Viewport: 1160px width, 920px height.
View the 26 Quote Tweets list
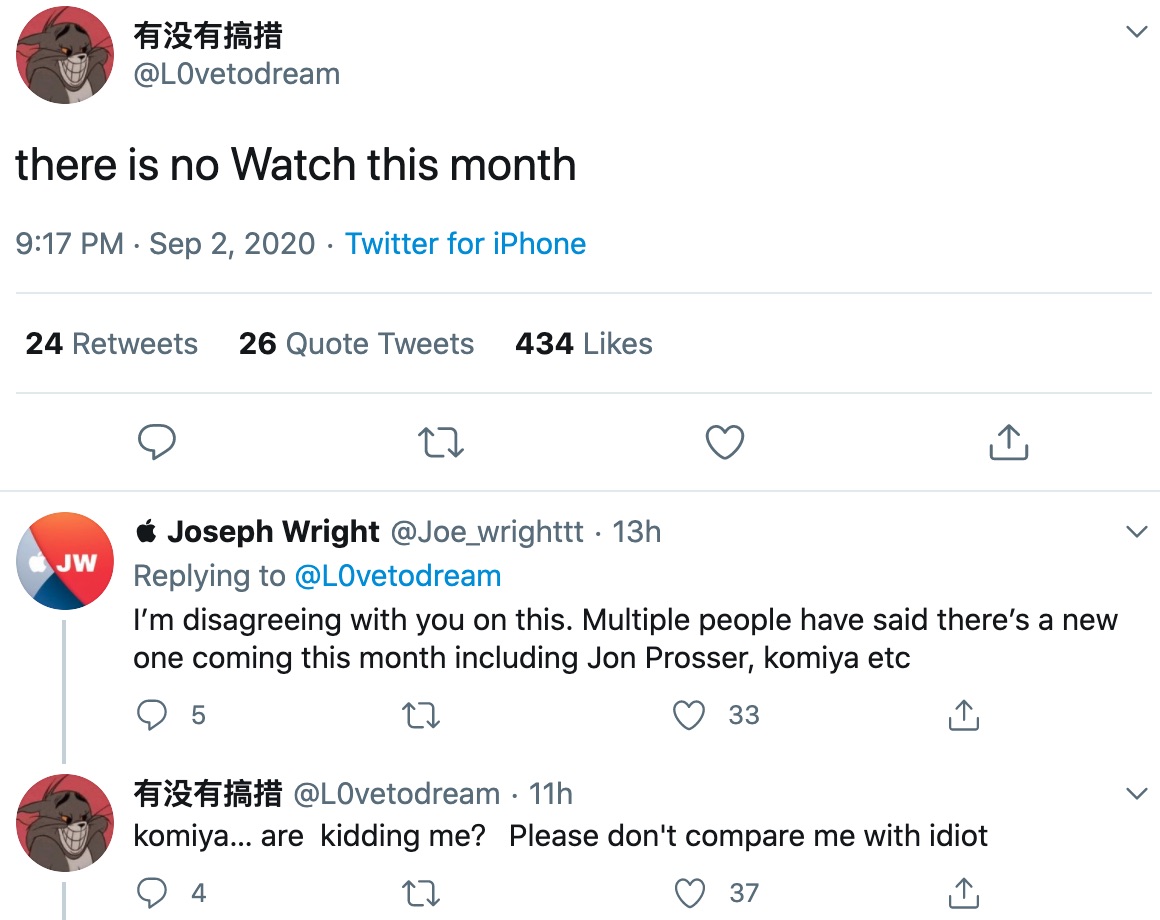(356, 344)
